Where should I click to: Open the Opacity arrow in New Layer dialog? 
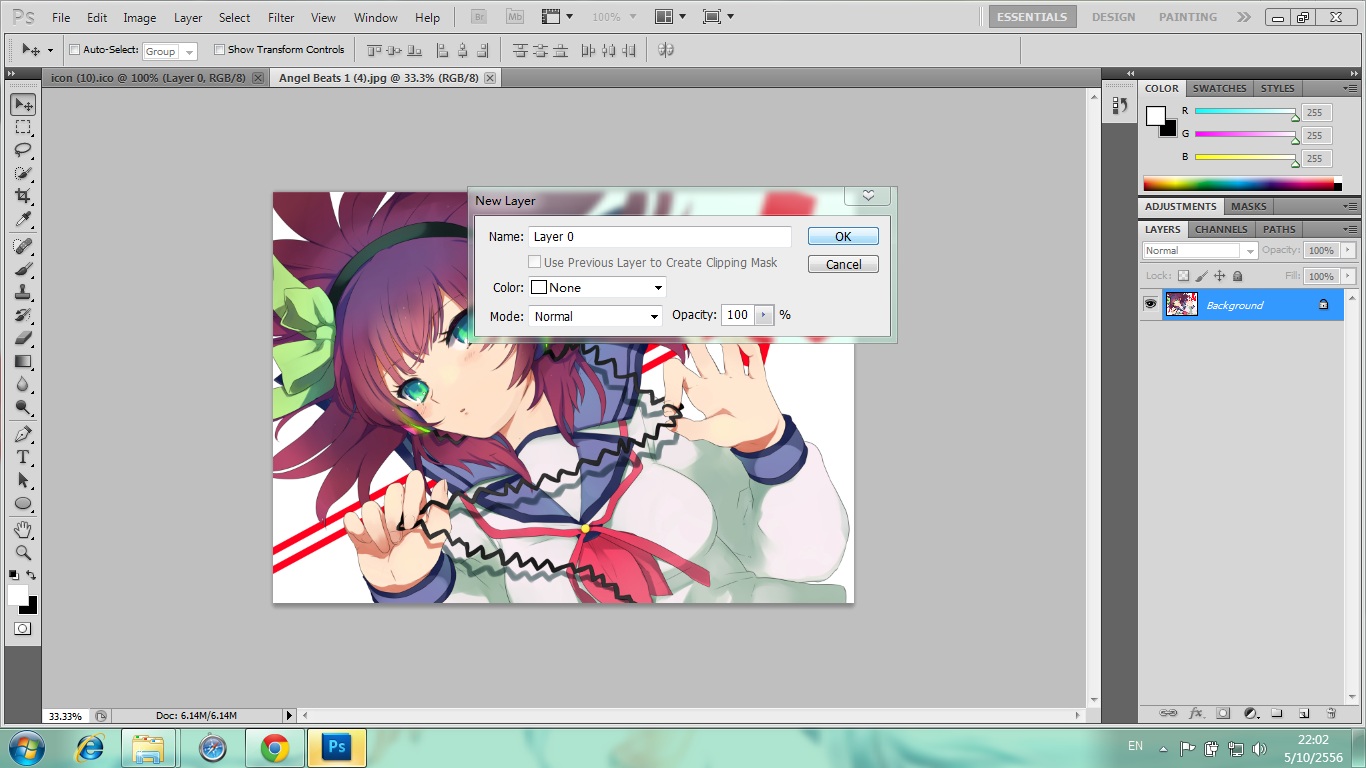(x=765, y=315)
